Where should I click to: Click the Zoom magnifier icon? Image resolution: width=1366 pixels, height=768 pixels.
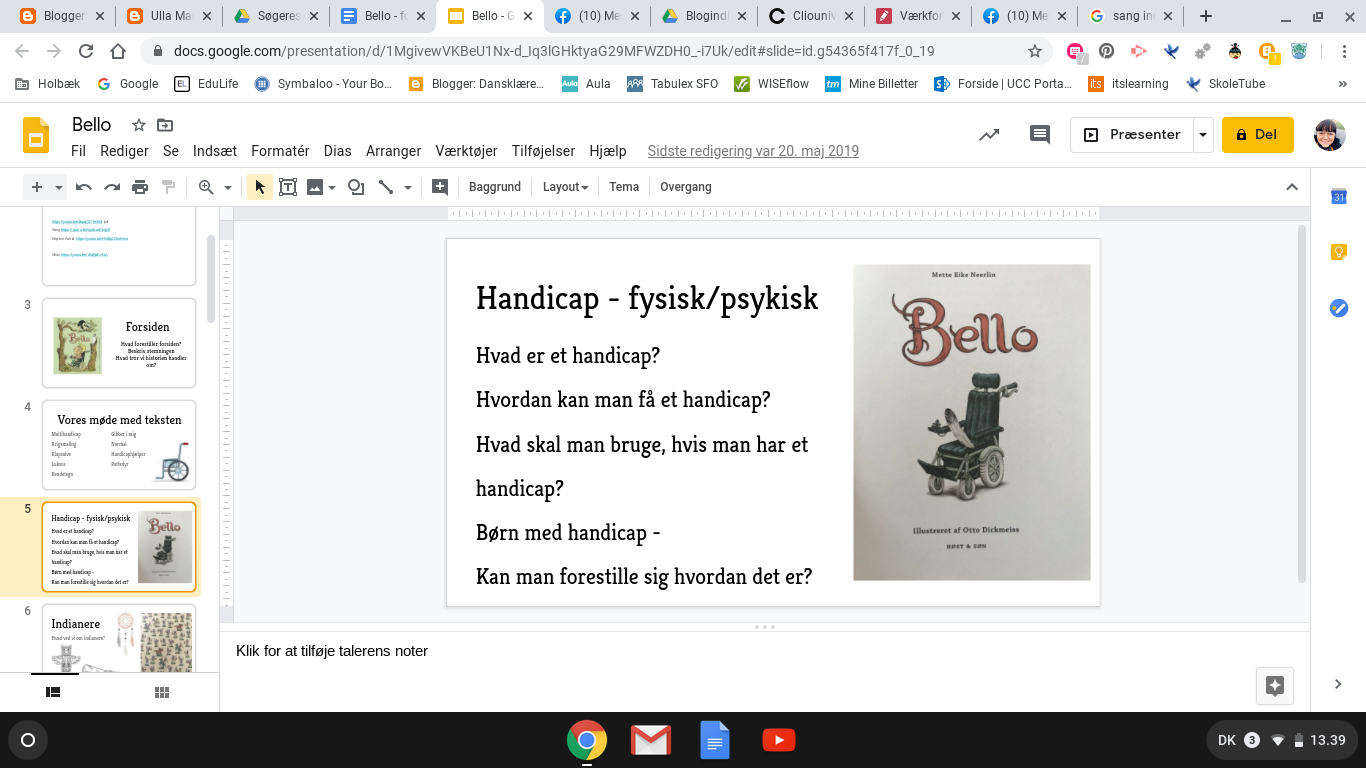(x=206, y=187)
